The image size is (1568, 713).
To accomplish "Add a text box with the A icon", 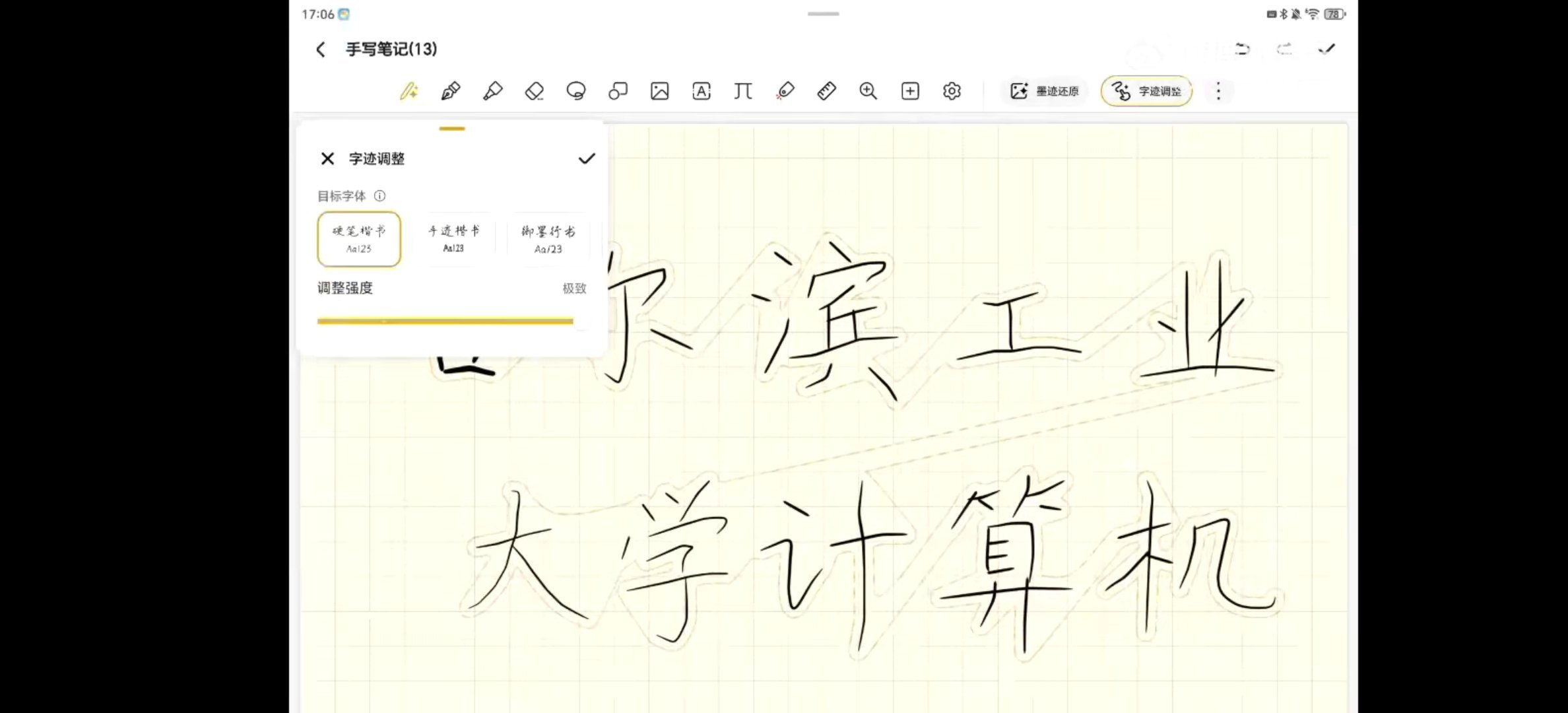I will [x=702, y=91].
